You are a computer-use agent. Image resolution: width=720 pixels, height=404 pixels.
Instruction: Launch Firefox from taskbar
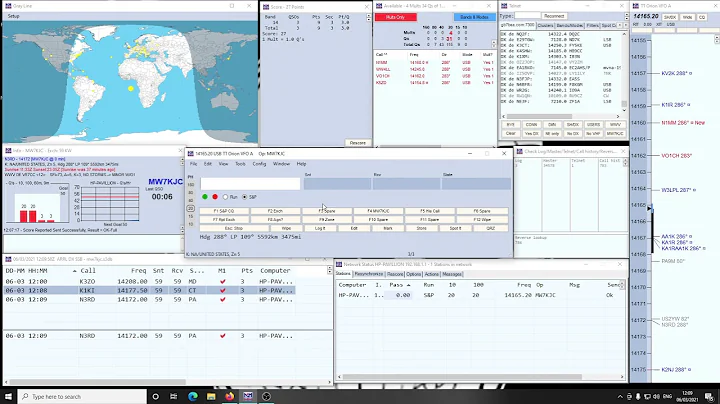point(229,396)
